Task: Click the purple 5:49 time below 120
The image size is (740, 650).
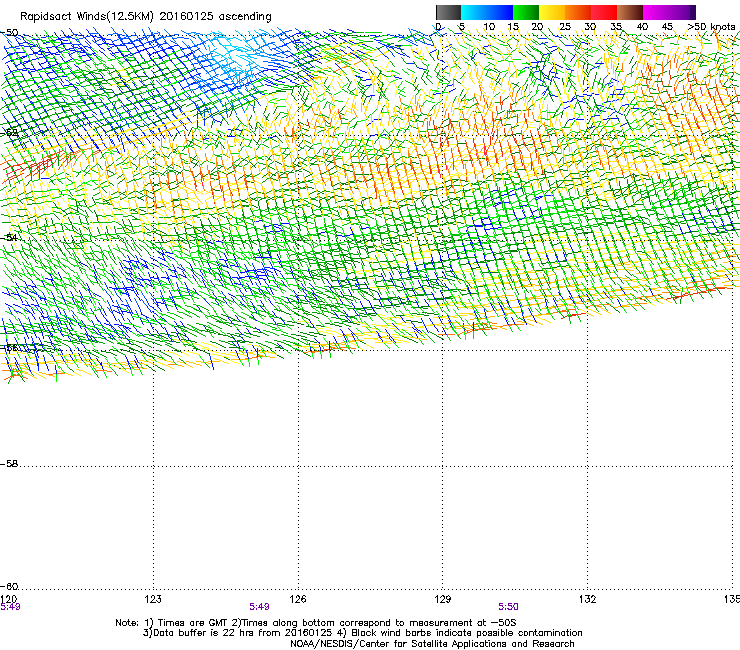Action: pos(10,607)
